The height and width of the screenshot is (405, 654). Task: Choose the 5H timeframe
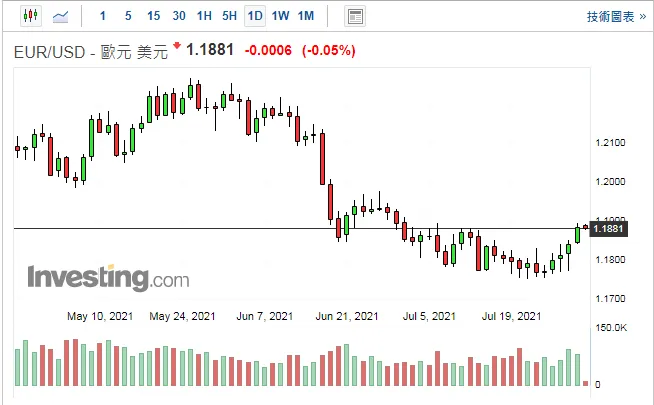pos(229,16)
